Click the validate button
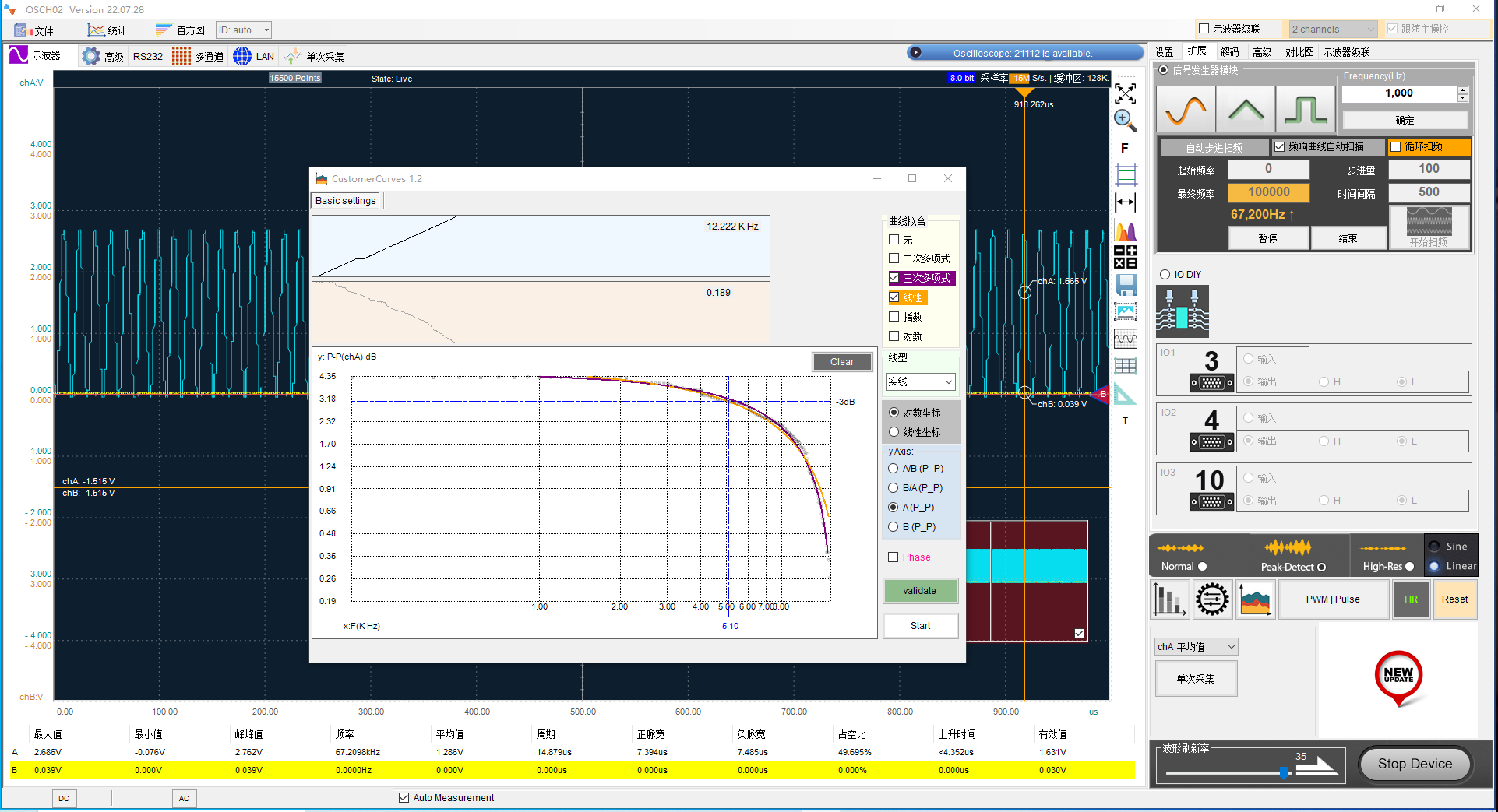 pyautogui.click(x=920, y=591)
